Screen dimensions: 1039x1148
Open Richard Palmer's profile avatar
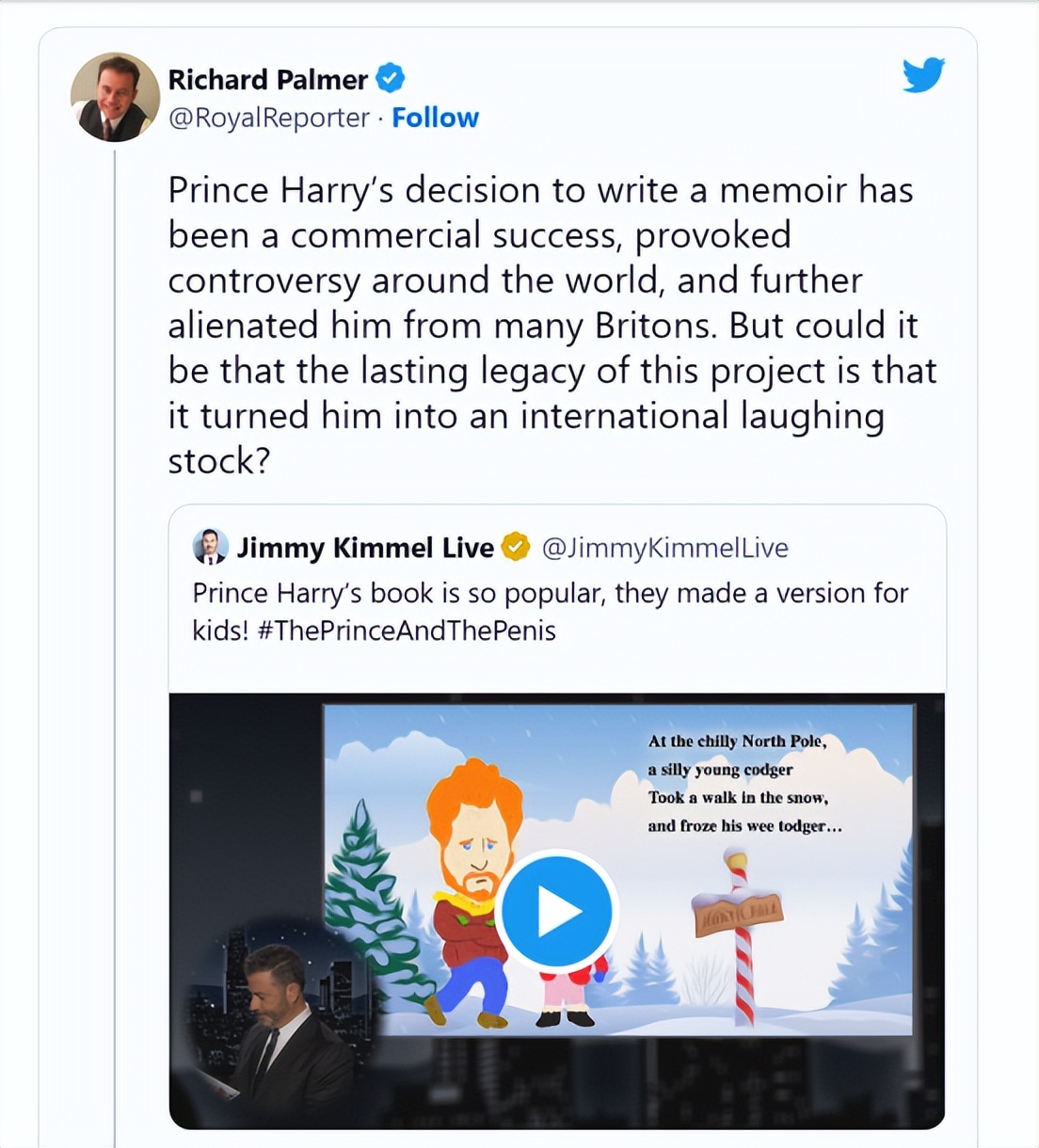pyautogui.click(x=115, y=97)
